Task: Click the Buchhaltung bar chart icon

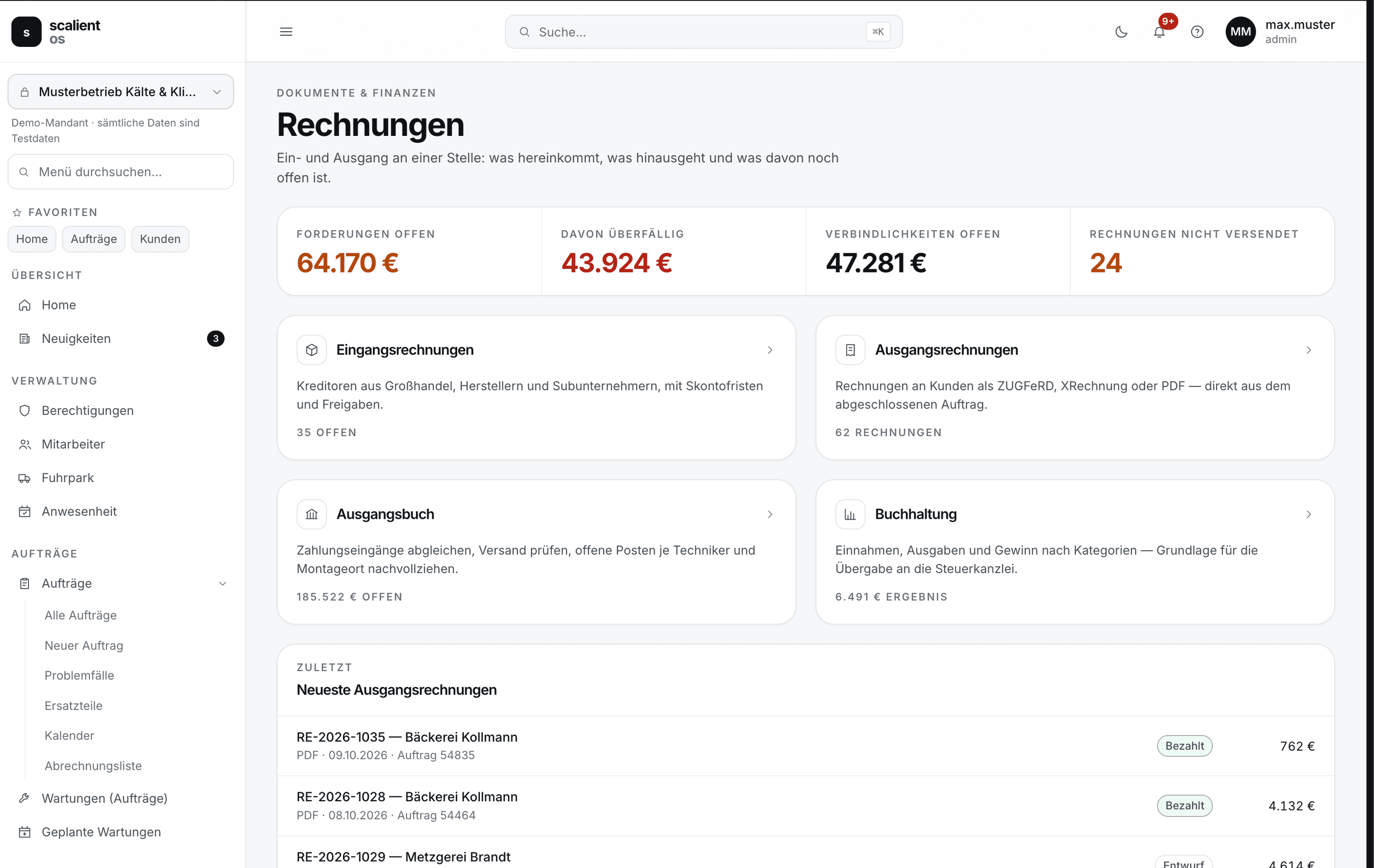Action: (x=850, y=515)
